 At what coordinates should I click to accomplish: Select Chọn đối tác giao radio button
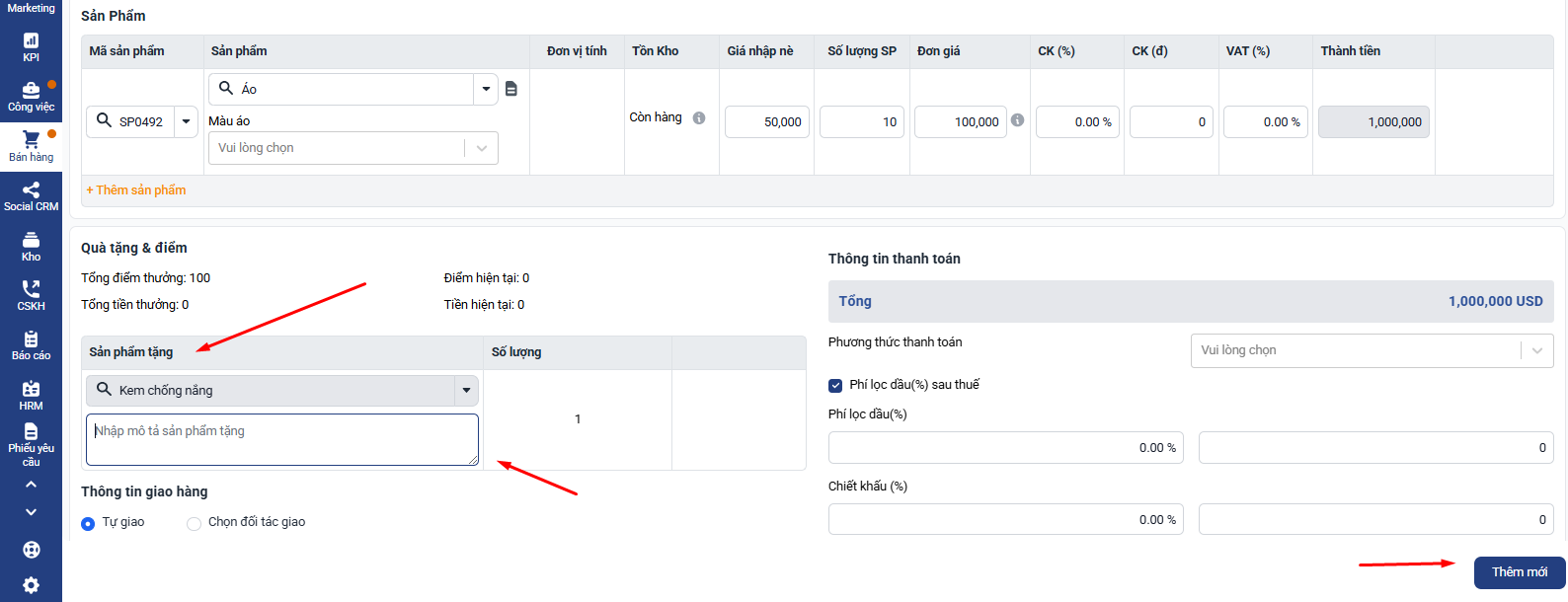[194, 523]
